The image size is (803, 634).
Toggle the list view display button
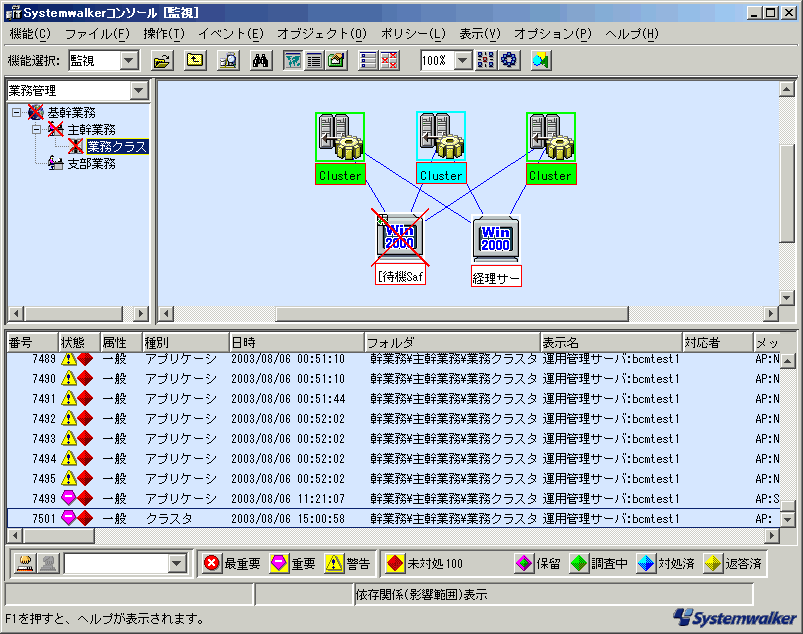[314, 61]
